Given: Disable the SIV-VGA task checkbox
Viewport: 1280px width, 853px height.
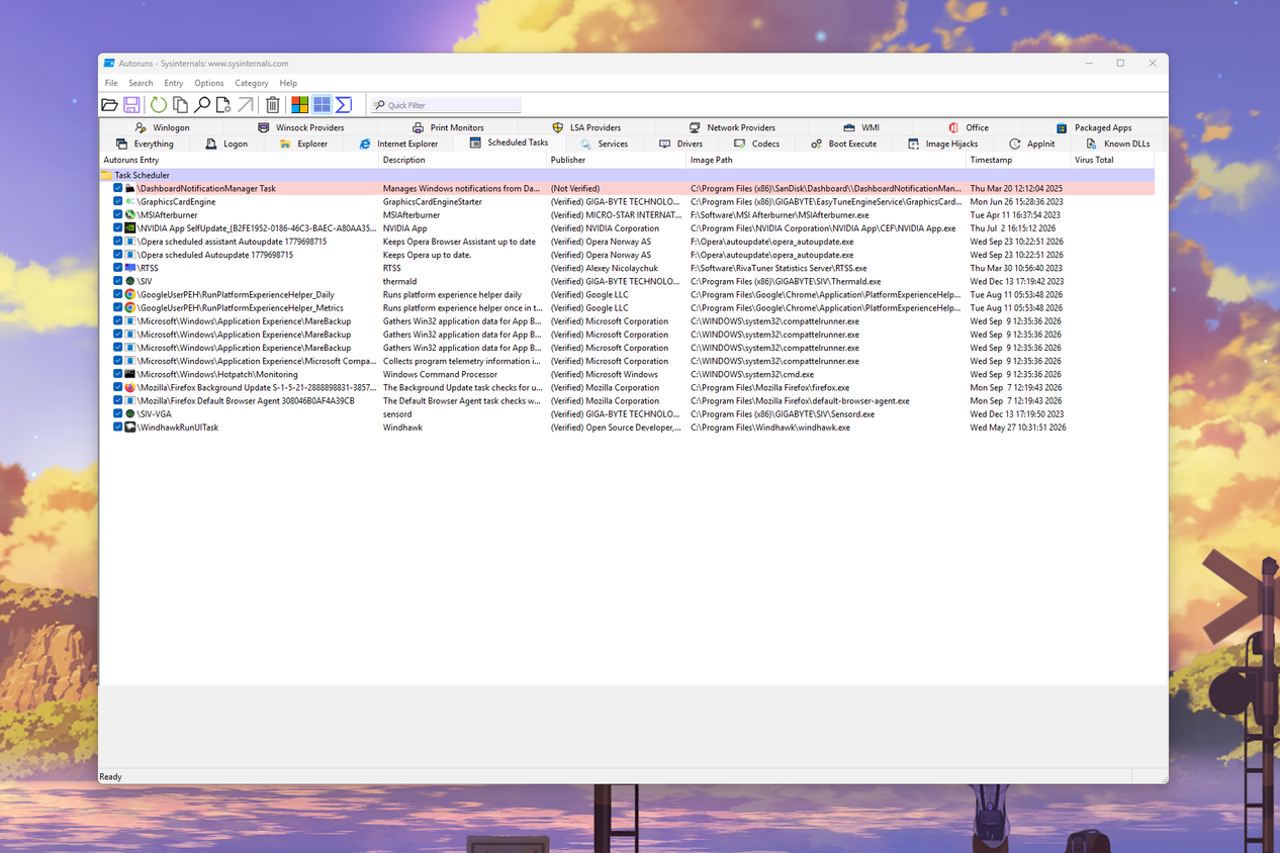Looking at the screenshot, I should 118,414.
